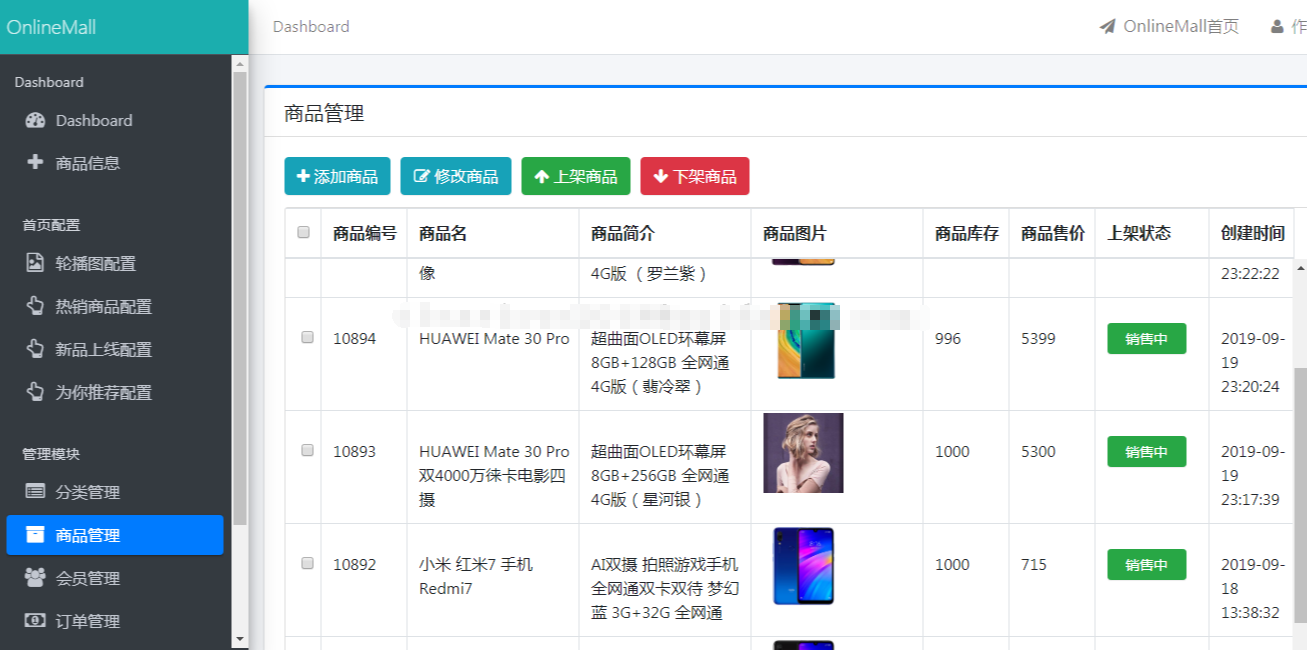Screen dimensions: 1307x650
Task: Click the hand icon beside 为你推荐配置
Action: click(35, 392)
